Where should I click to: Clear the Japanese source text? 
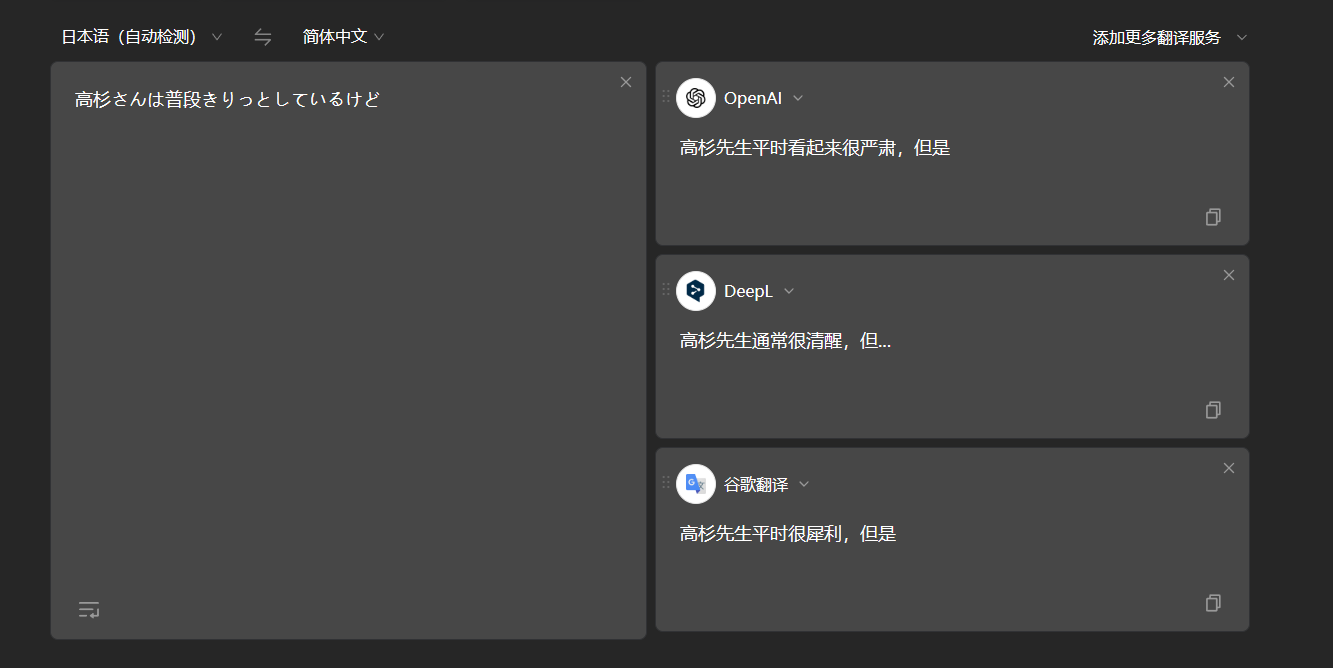pos(626,82)
